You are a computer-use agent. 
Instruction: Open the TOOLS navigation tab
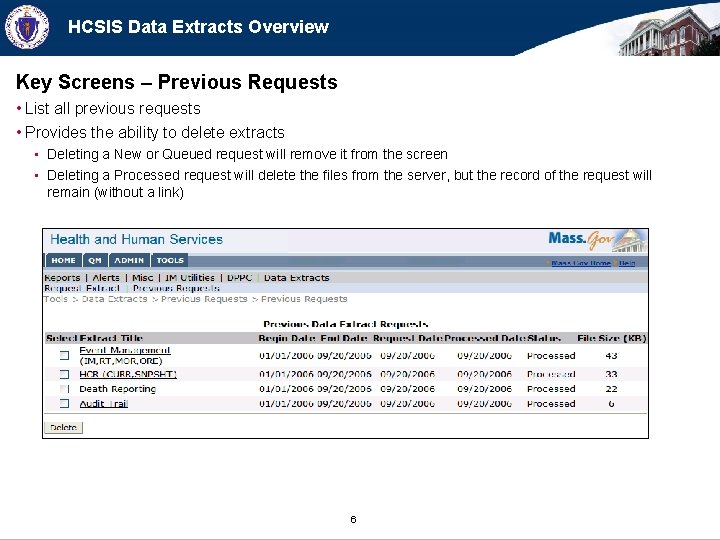pos(170,260)
